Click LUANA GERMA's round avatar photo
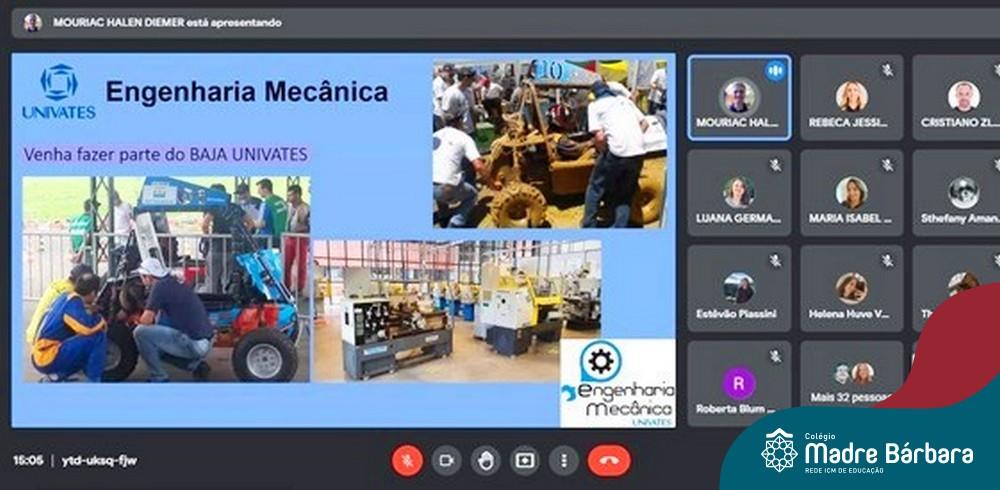Image resolution: width=1000 pixels, height=490 pixels. coord(739,192)
